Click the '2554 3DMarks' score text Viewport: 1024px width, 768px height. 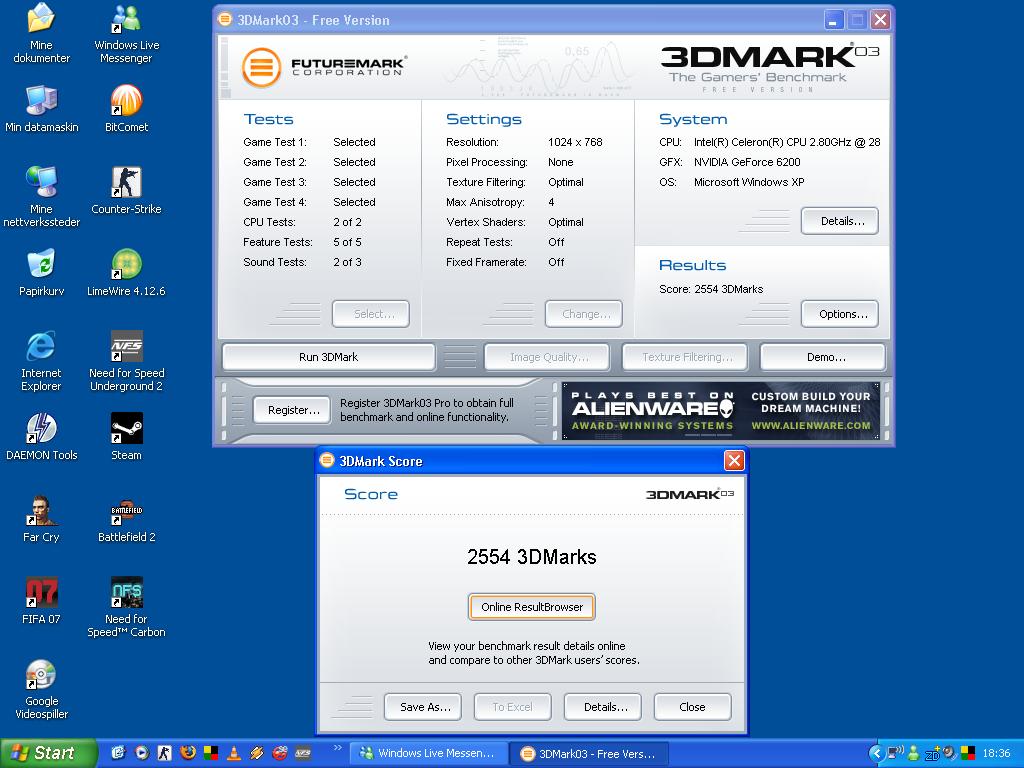point(532,556)
